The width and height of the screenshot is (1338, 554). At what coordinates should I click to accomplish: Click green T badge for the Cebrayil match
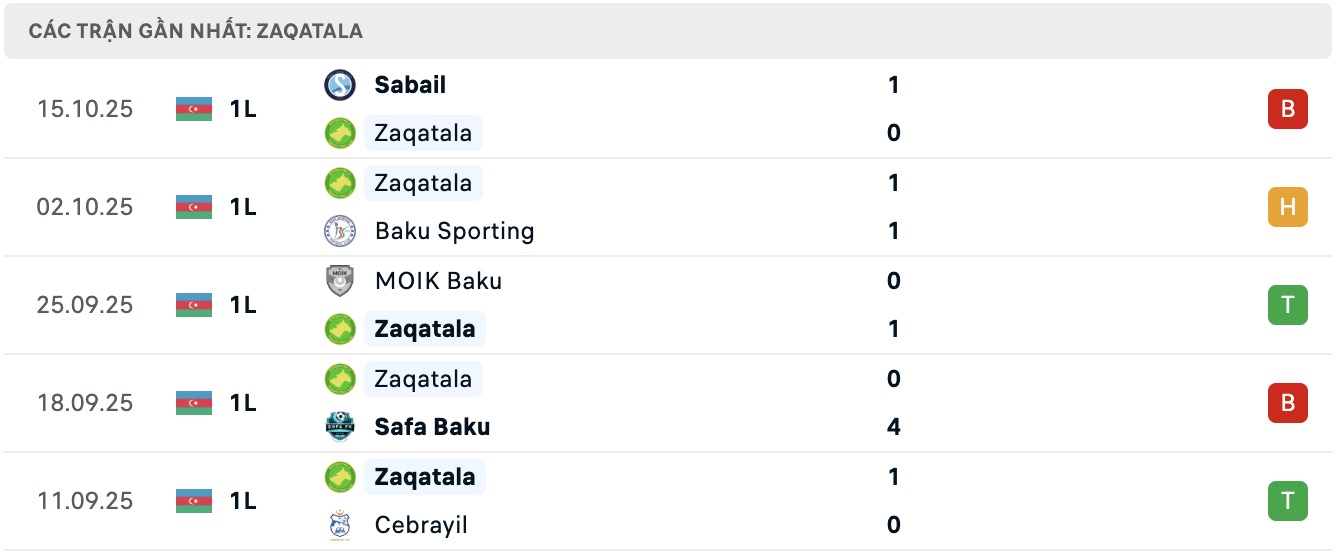pos(1287,501)
